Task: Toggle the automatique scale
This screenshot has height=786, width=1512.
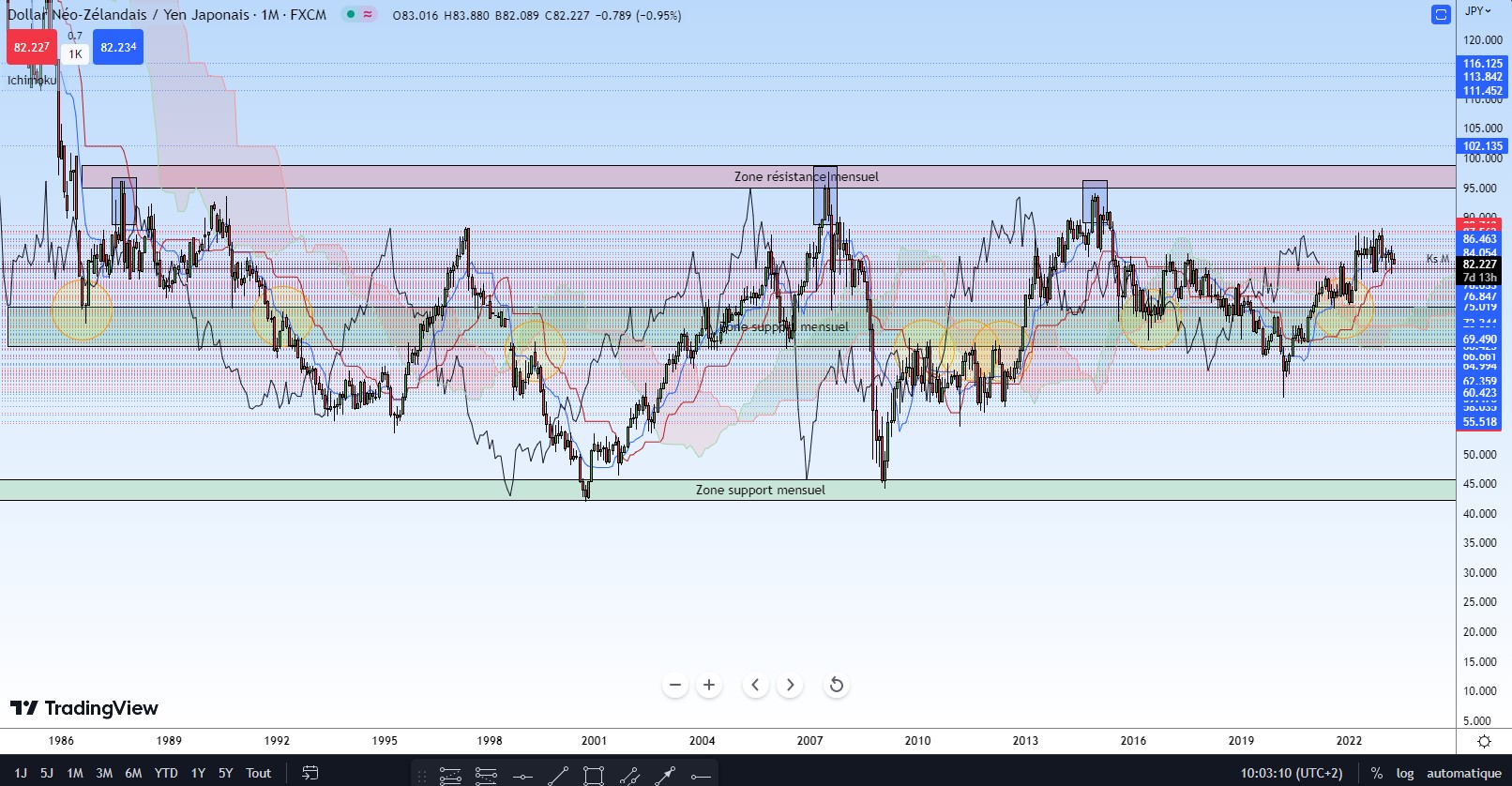Action: click(x=1464, y=773)
